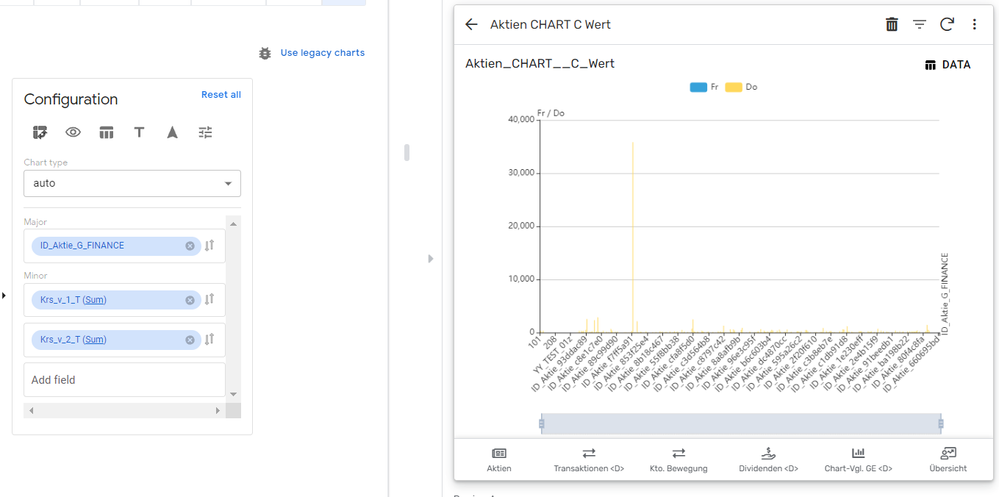Image resolution: width=999 pixels, height=497 pixels.
Task: Remove Krs_v_2_T field chip
Action: coord(190,340)
